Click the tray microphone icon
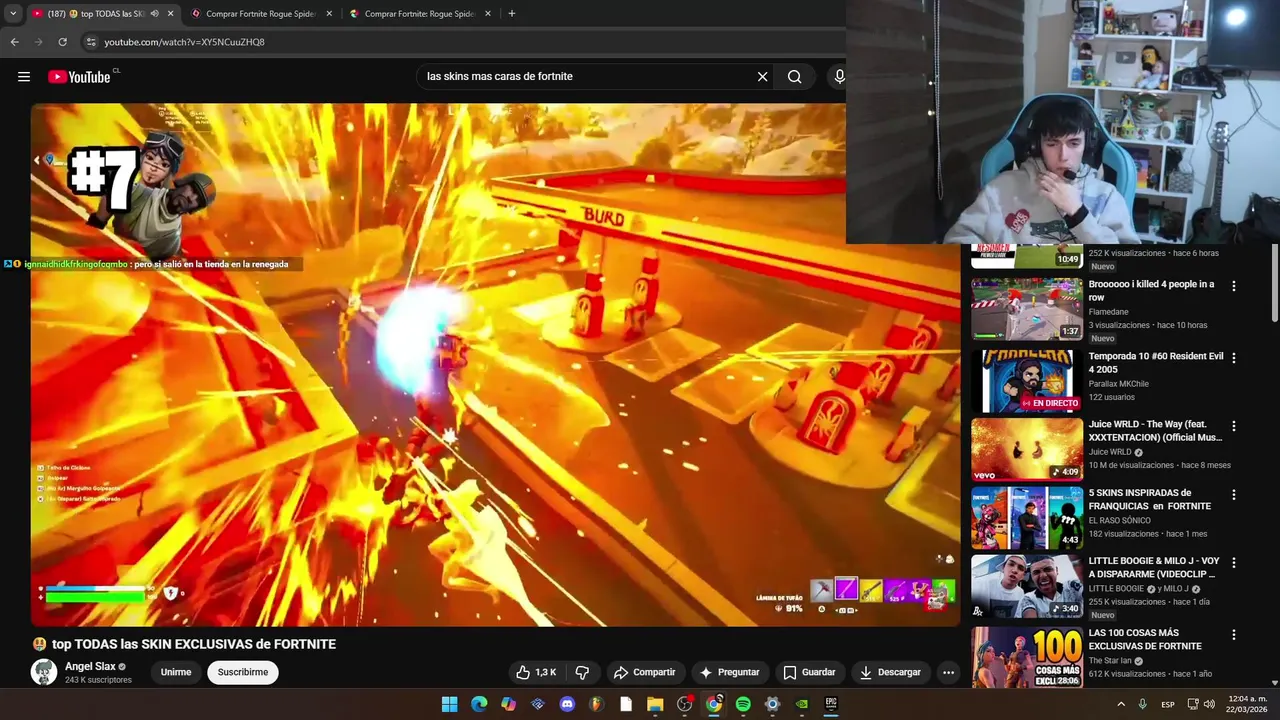The image size is (1280, 720). click(1143, 704)
